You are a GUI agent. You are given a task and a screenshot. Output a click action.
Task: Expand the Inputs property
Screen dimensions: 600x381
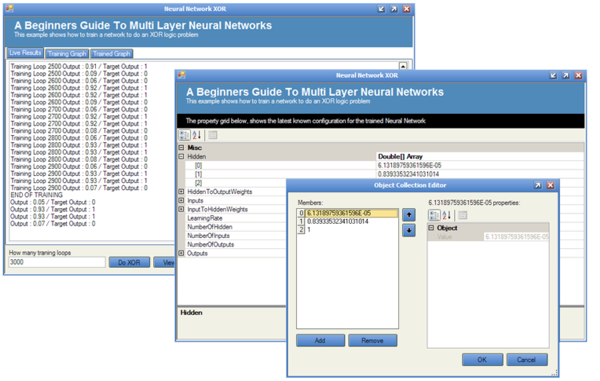(x=181, y=200)
